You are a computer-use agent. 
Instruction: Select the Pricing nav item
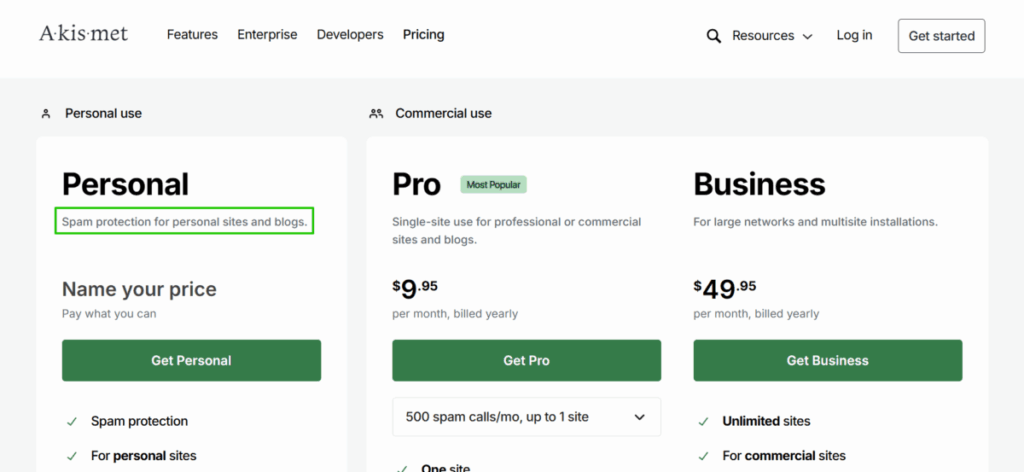[423, 35]
